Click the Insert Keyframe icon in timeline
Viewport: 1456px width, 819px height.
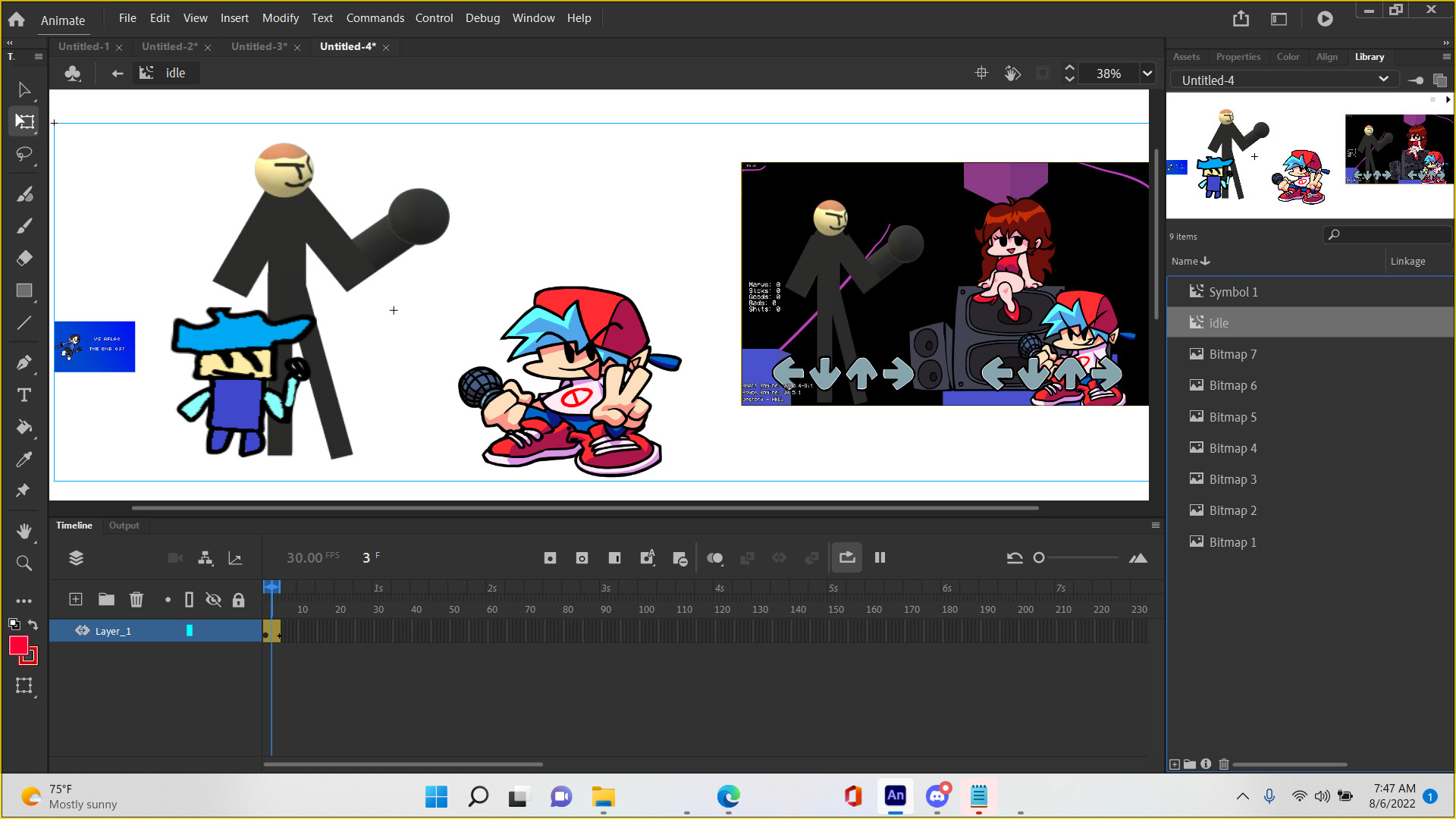click(x=550, y=558)
